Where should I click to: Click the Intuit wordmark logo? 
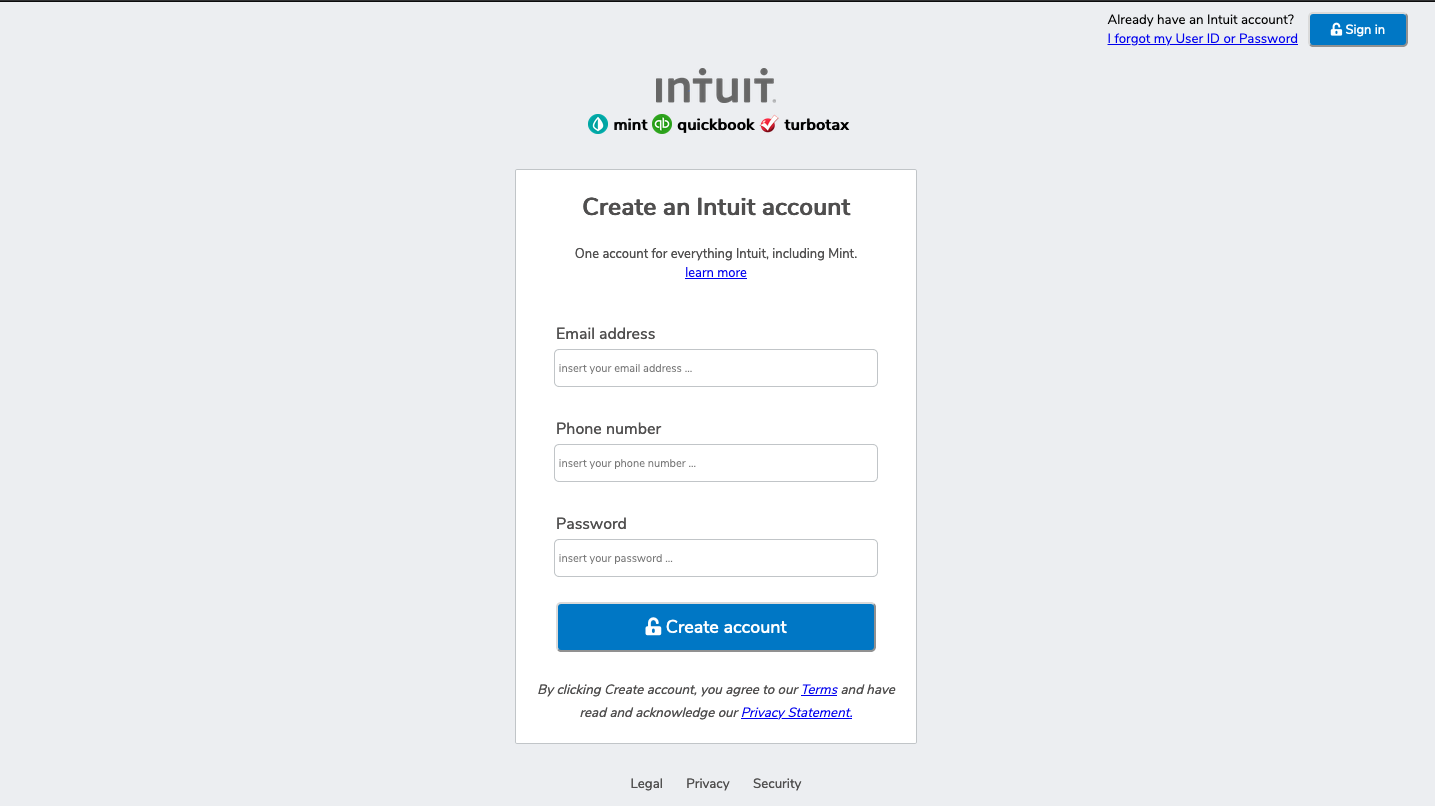tap(715, 86)
